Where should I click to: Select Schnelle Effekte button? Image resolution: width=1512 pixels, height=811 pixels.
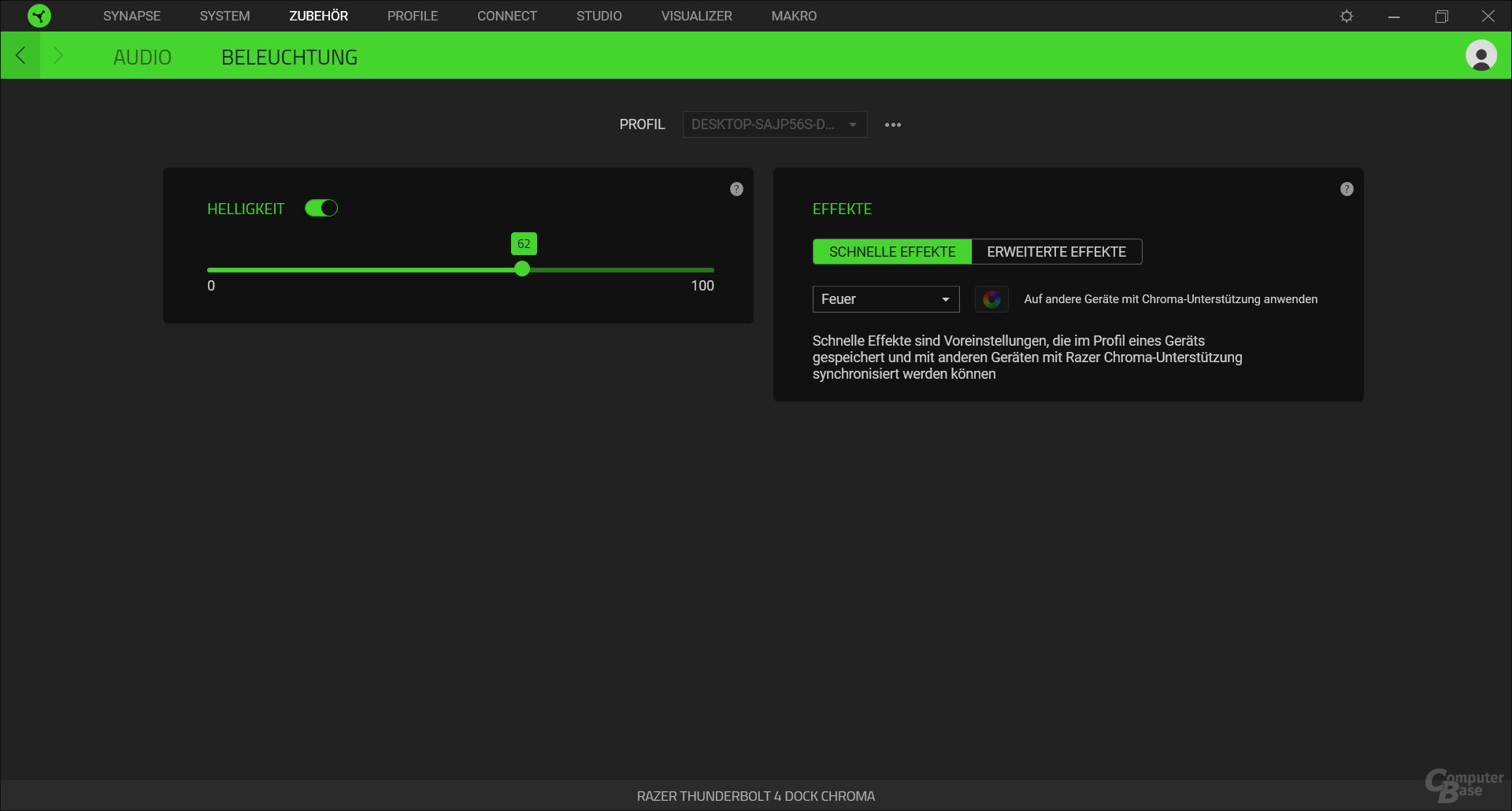(x=892, y=252)
